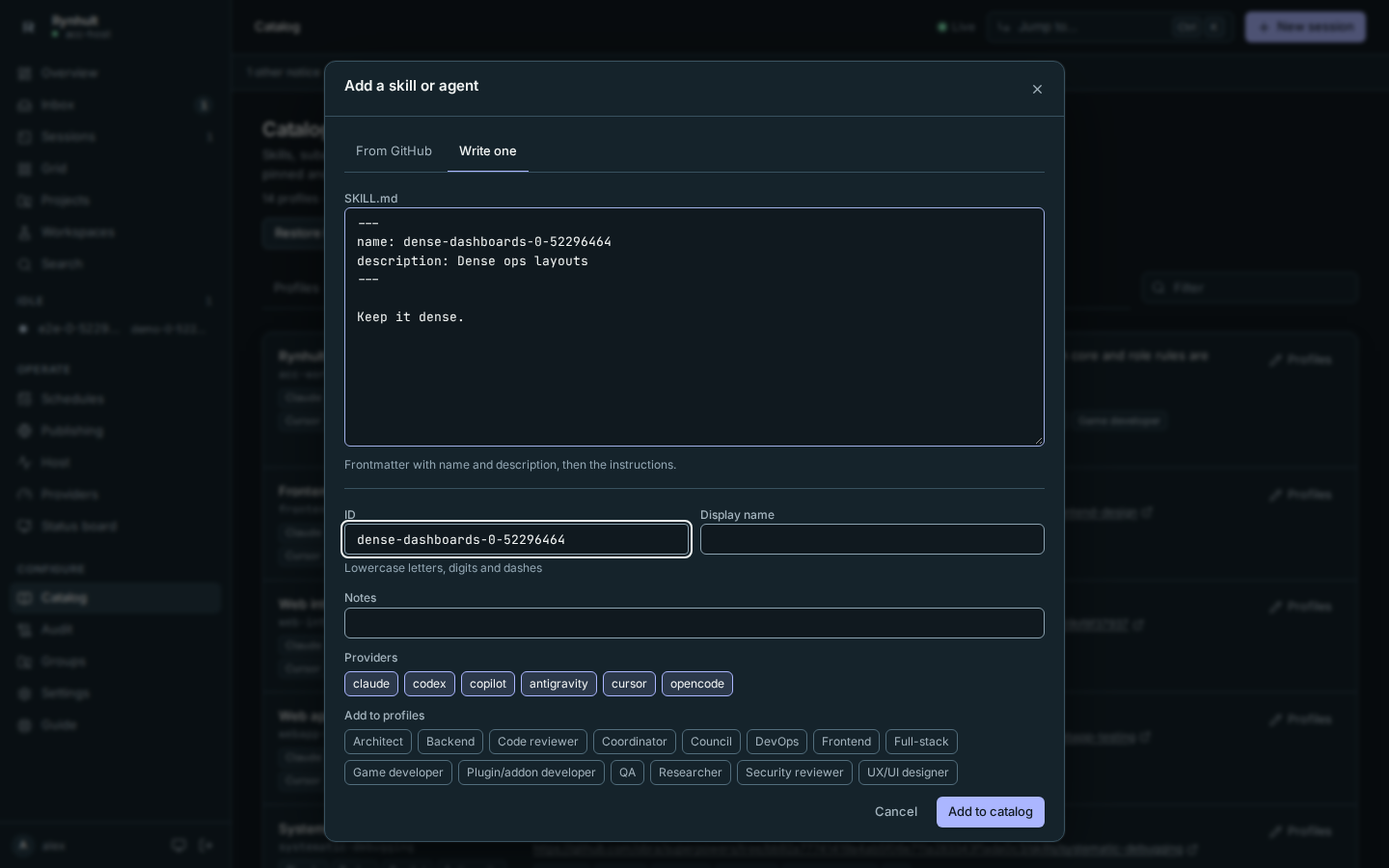Select the Backend profile chip

pyautogui.click(x=450, y=742)
